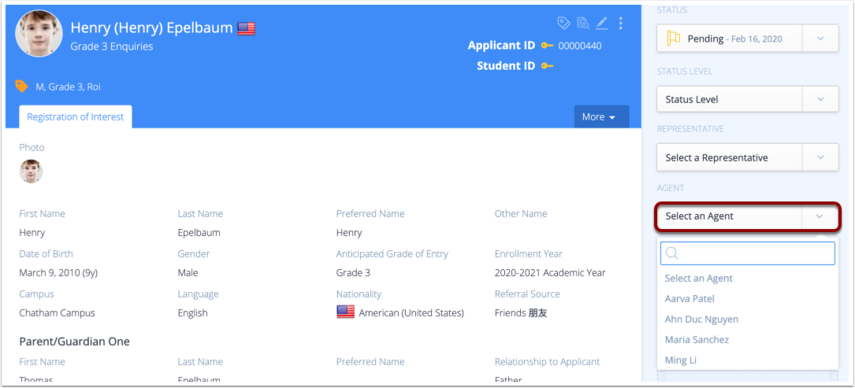Click '2020-2021 Academic Year' value

point(550,272)
